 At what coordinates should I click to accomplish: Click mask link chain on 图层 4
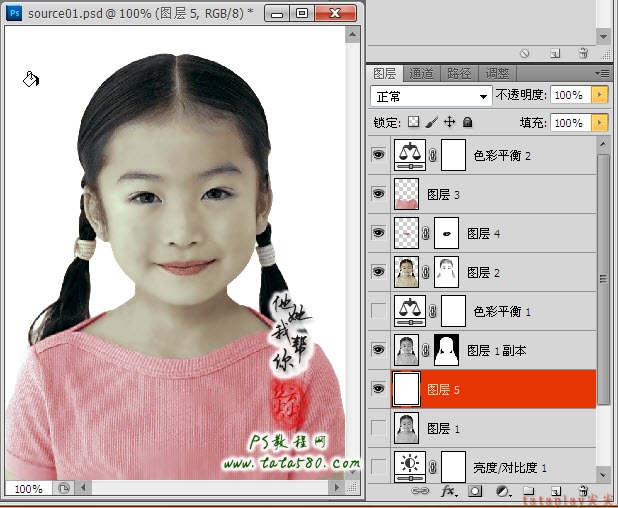coord(426,233)
